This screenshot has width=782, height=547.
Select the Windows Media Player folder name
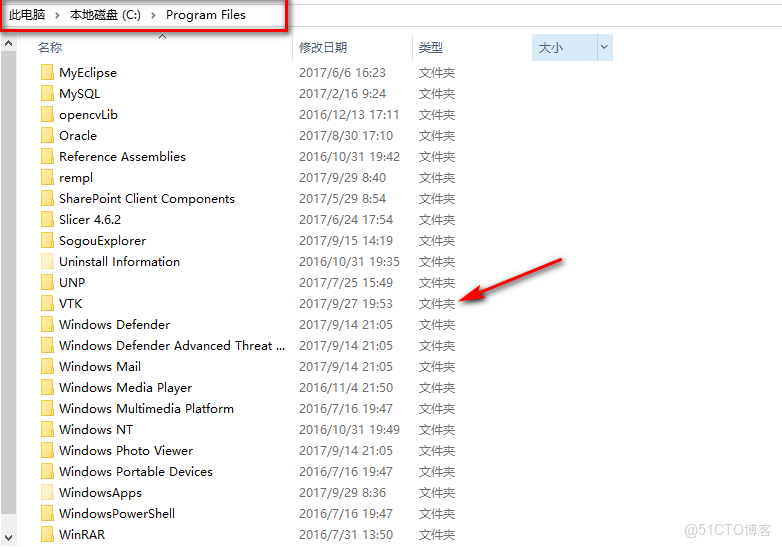(125, 387)
